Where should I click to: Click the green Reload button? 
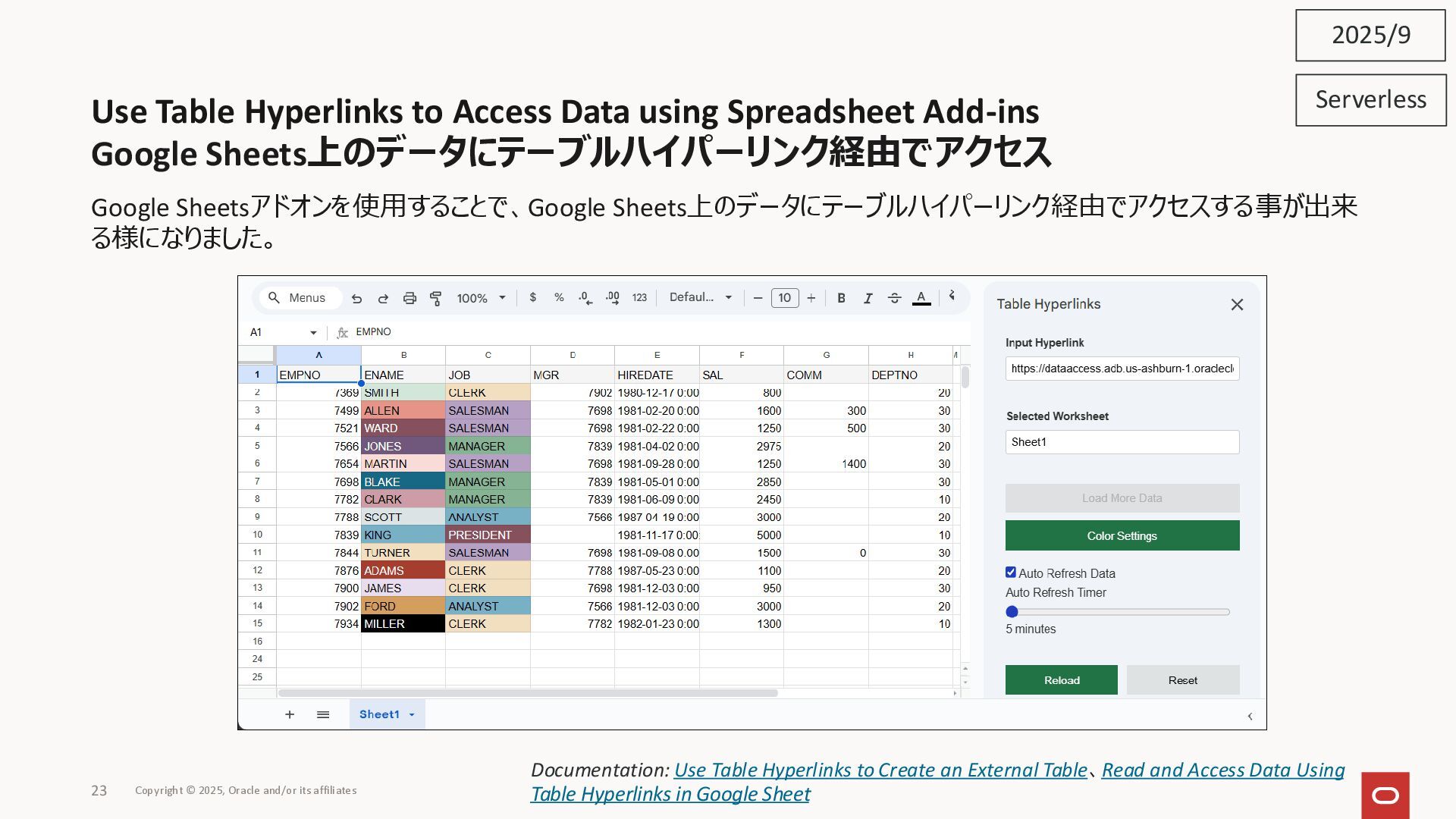[1061, 680]
